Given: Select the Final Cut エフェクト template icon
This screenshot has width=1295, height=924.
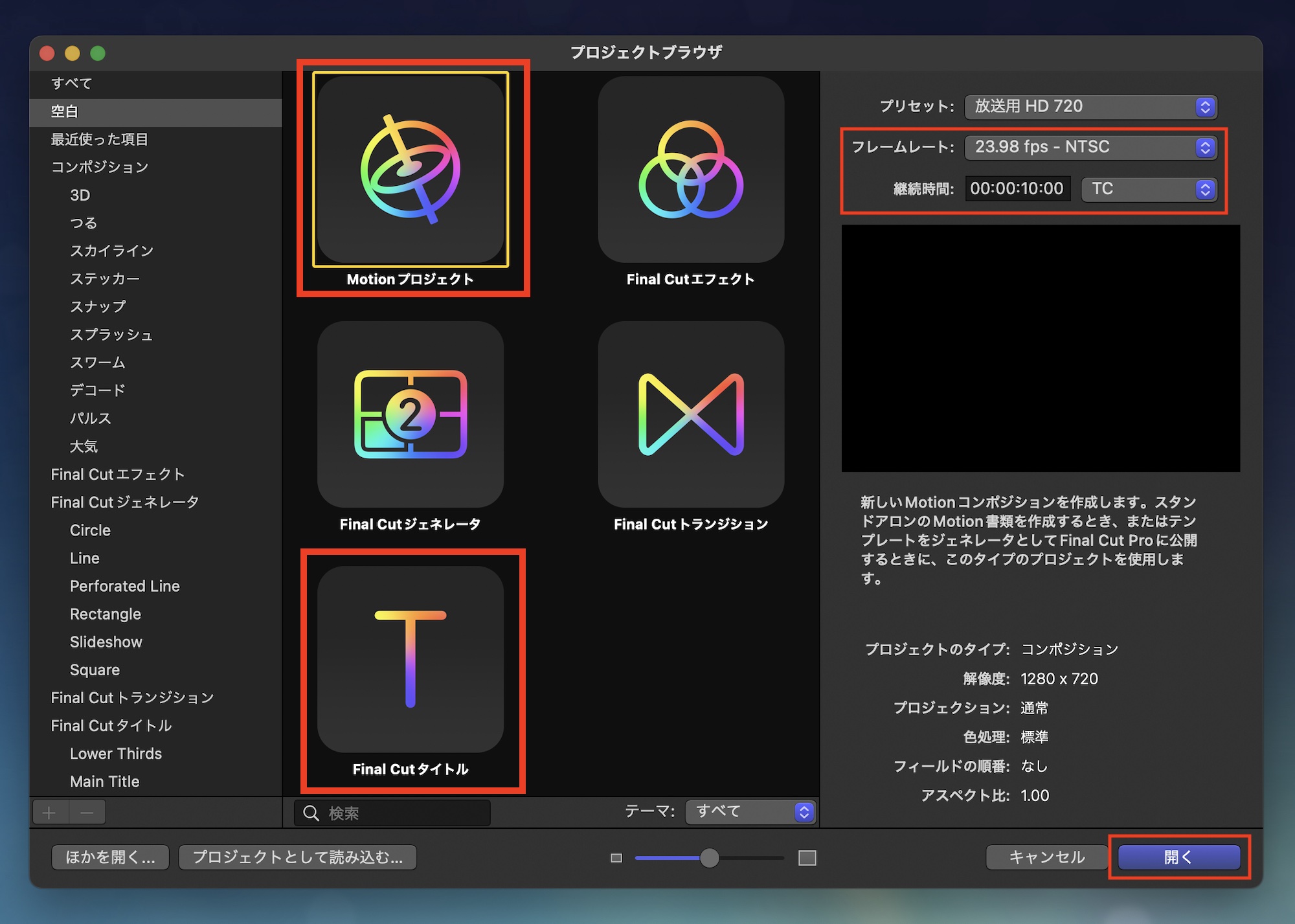Looking at the screenshot, I should [690, 170].
